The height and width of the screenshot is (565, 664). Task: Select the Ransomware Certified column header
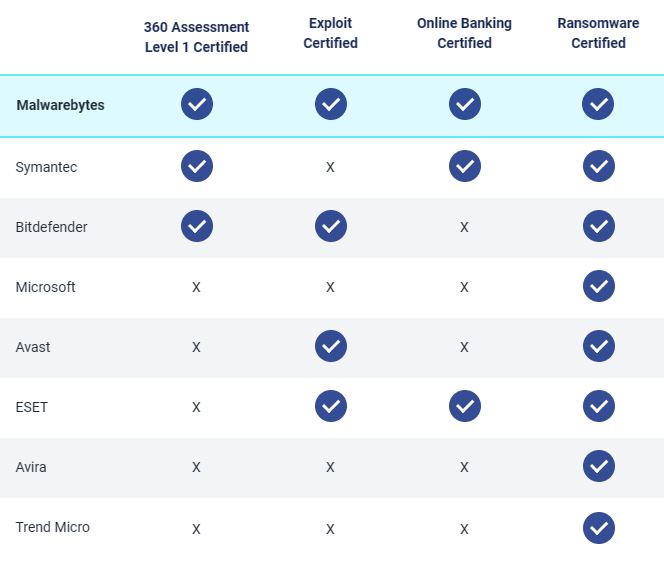point(598,35)
